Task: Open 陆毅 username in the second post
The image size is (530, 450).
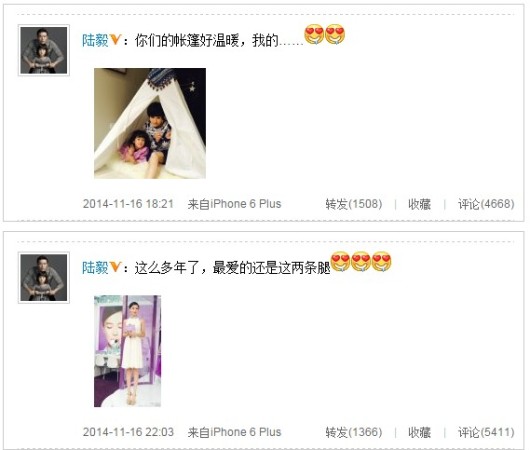Action: coord(95,268)
